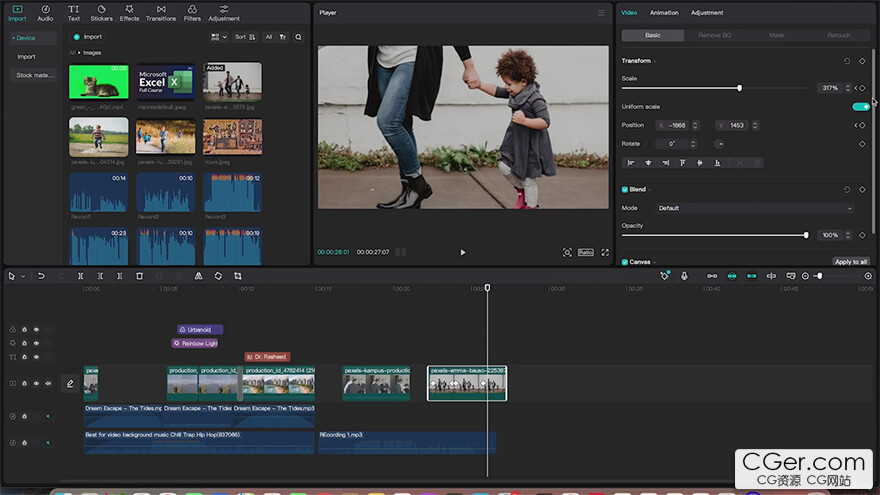This screenshot has height=495, width=880.
Task: Click the search icon in media panel
Action: tap(299, 37)
